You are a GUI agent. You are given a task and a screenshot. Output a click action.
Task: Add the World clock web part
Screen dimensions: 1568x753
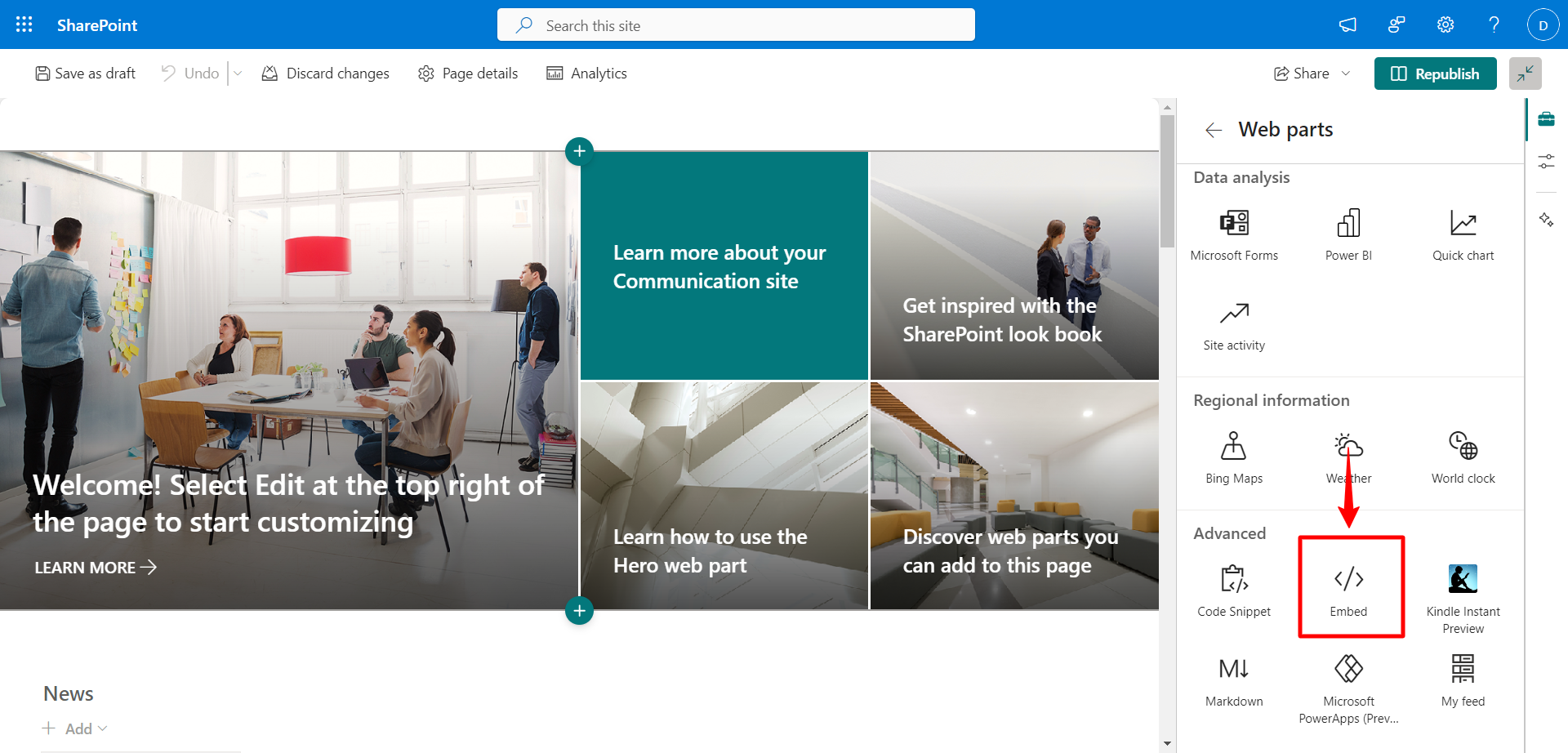pyautogui.click(x=1463, y=458)
